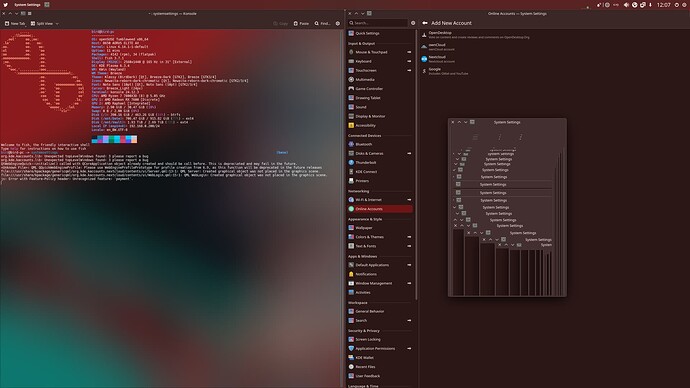This screenshot has width=690, height=388.
Task: Open Text & Fonts settings
Action: pos(380,246)
